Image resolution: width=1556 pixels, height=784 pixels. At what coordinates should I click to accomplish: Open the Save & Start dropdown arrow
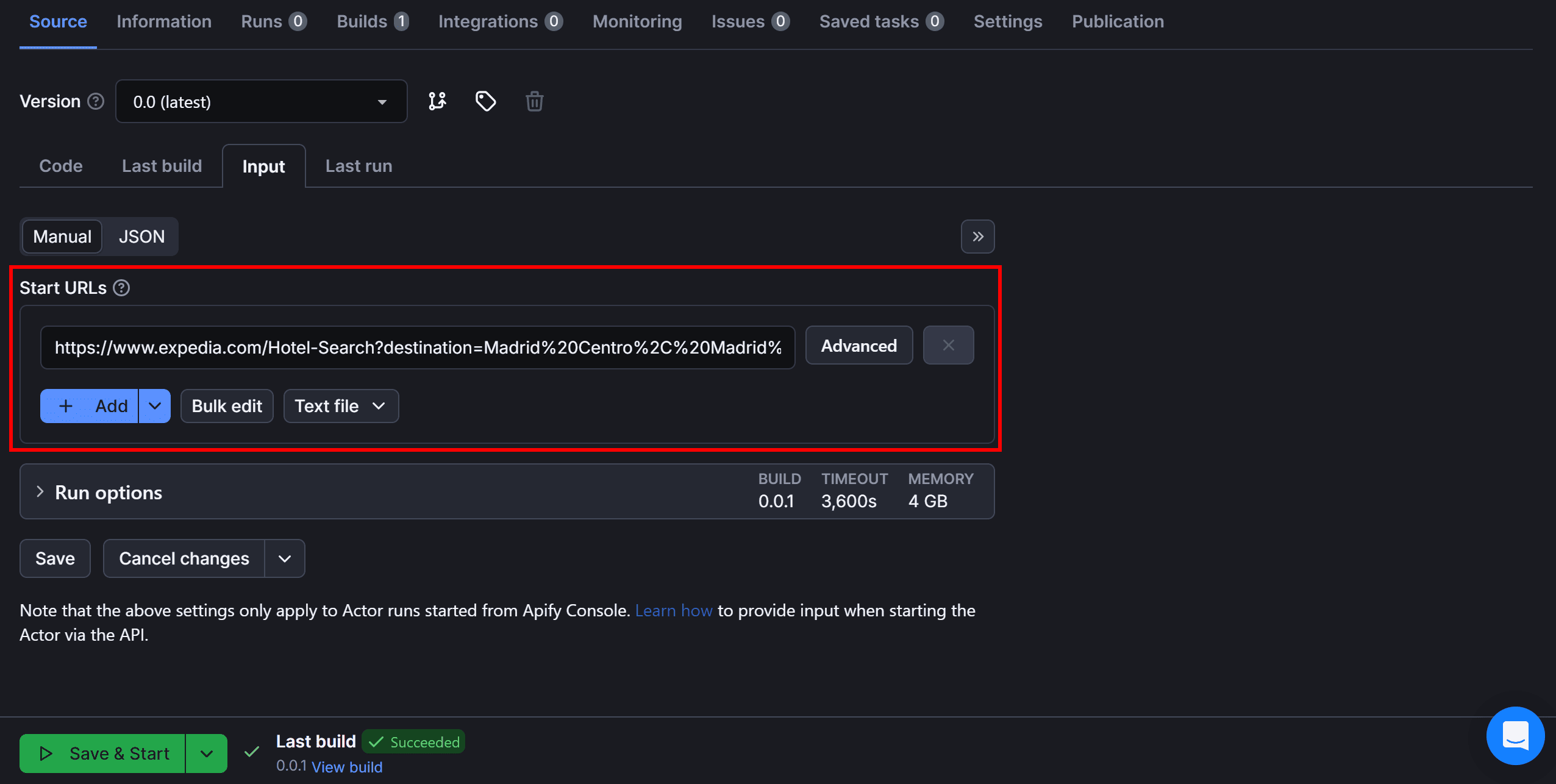click(206, 753)
